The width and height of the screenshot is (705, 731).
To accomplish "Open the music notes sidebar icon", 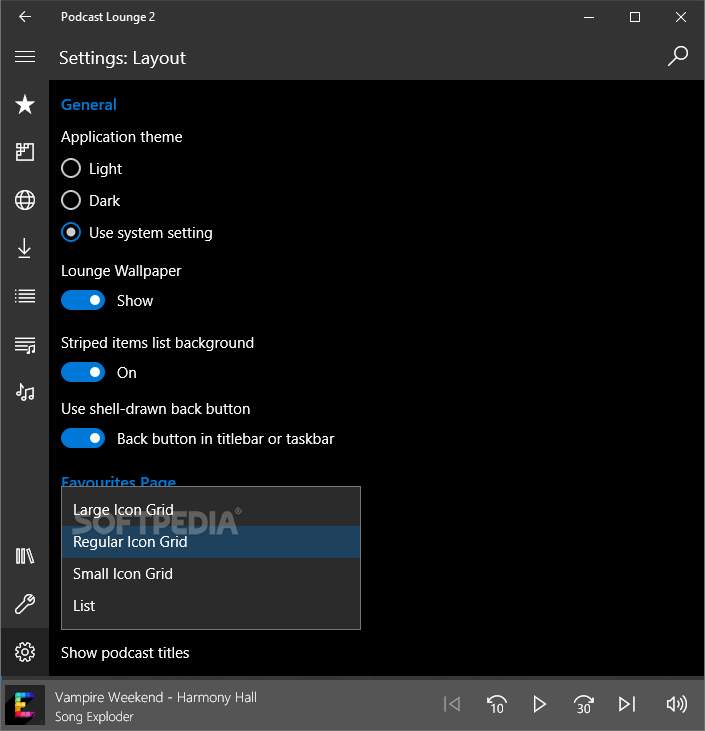I will [x=25, y=392].
